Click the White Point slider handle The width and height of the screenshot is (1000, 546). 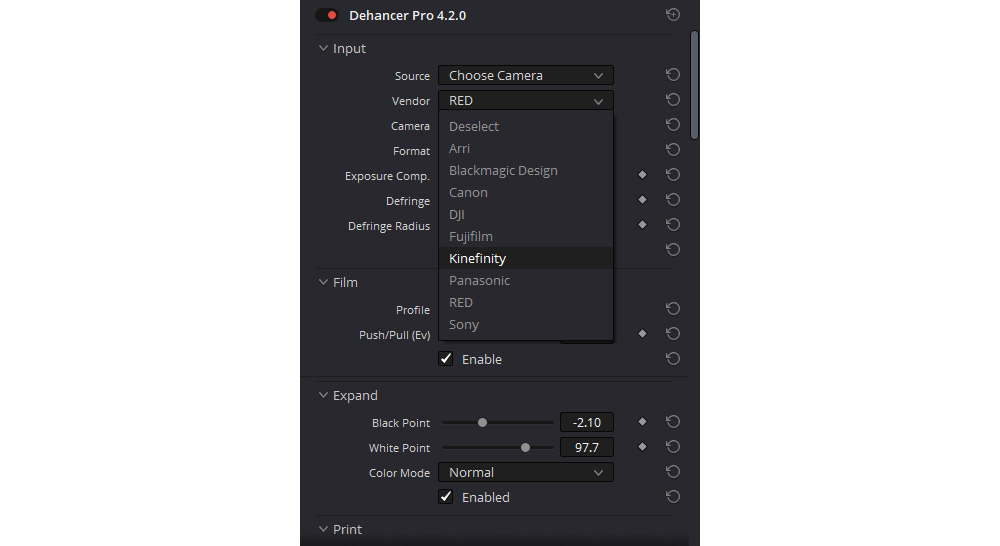click(x=526, y=448)
